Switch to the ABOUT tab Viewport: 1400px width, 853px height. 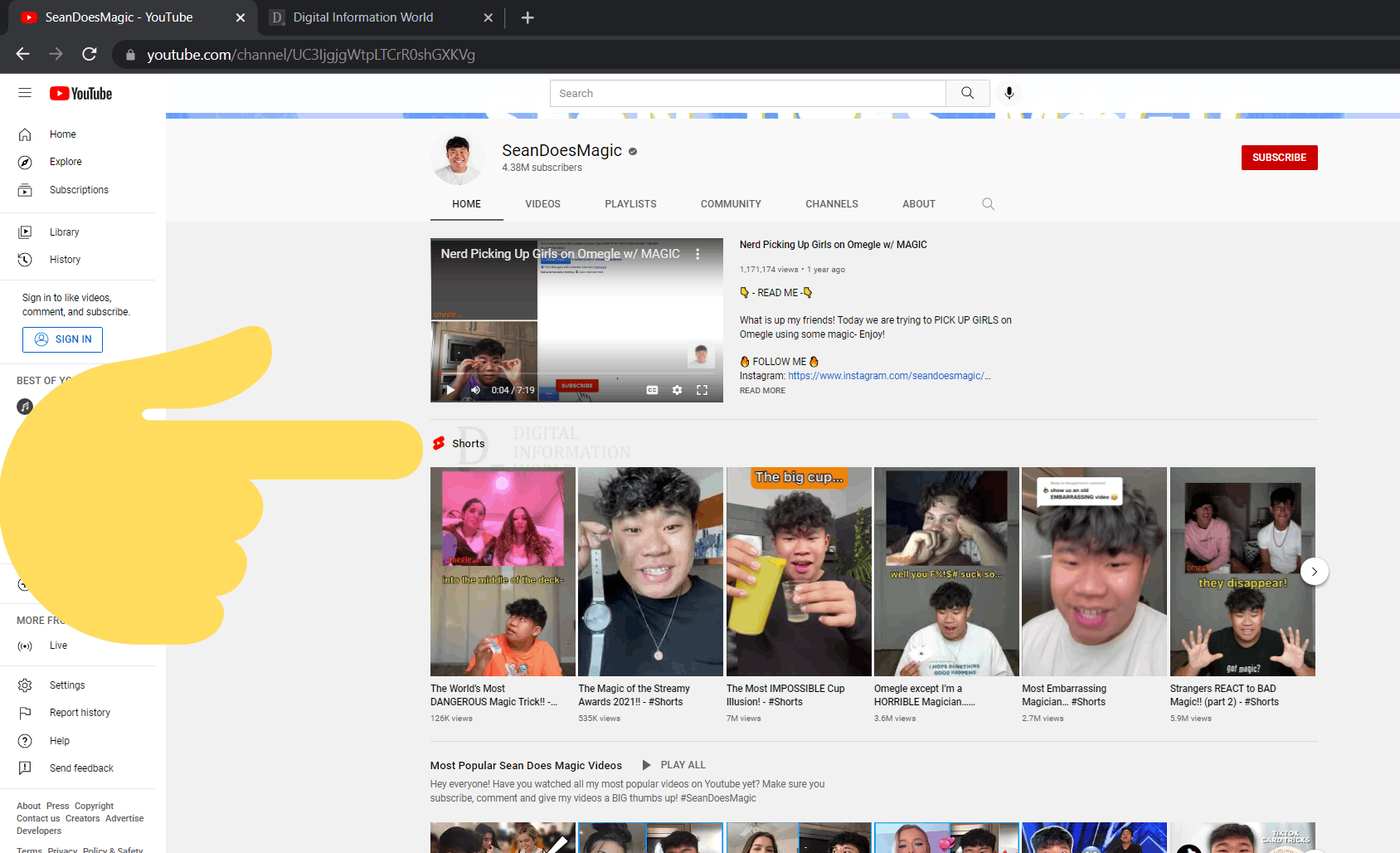click(919, 204)
